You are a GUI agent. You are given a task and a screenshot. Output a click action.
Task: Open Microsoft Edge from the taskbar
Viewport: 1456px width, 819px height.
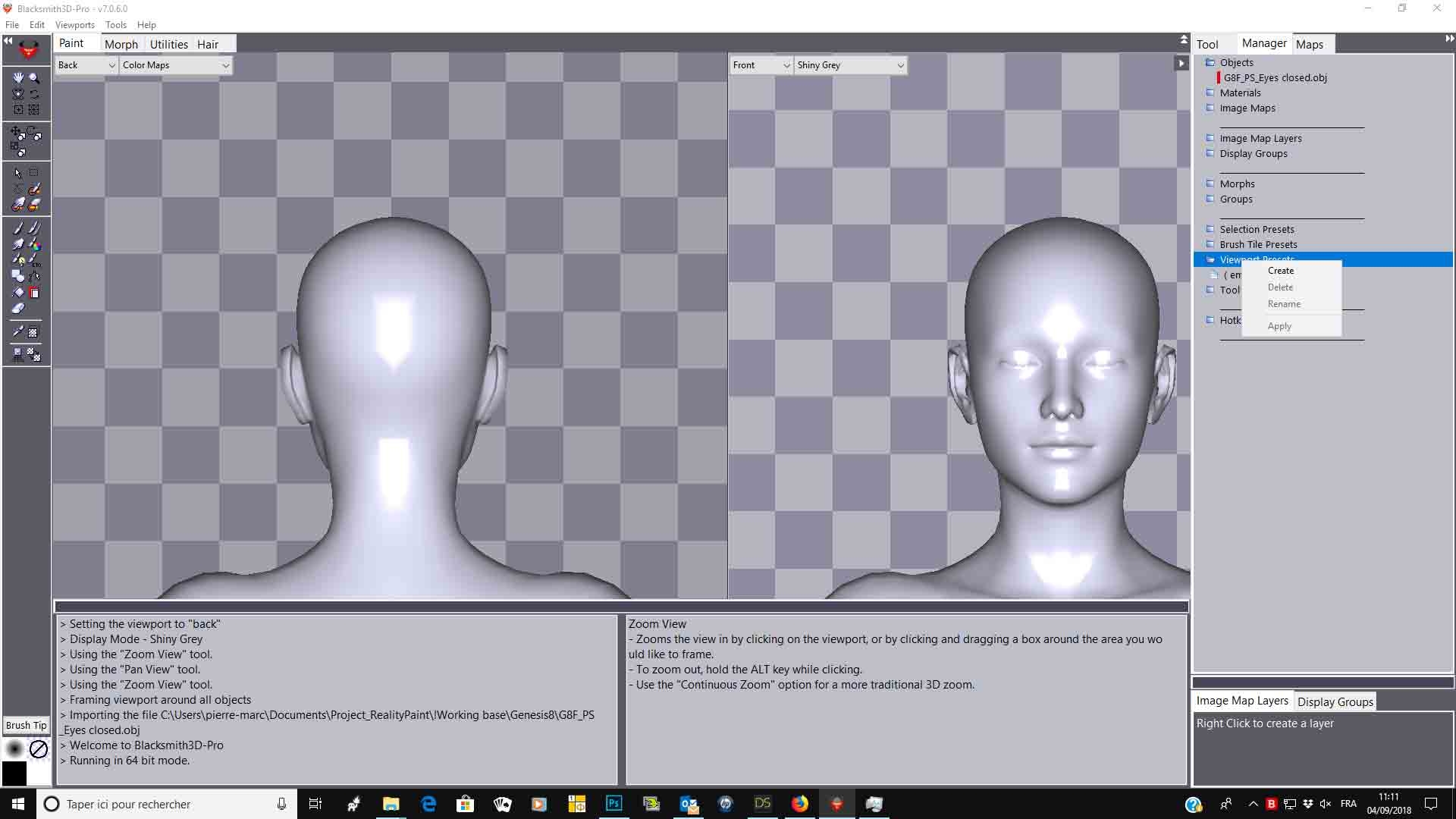coord(428,804)
